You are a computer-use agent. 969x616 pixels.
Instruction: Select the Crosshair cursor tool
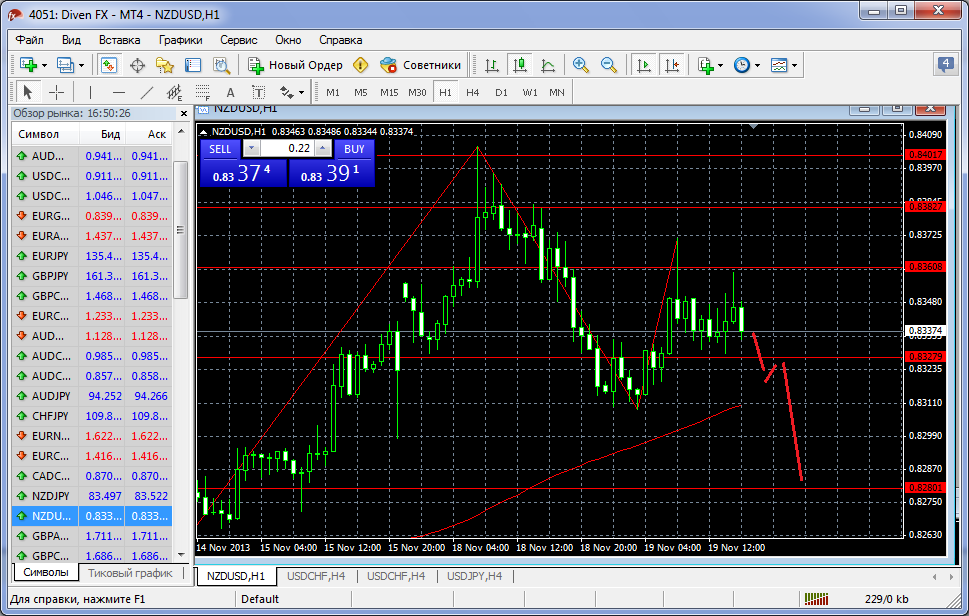coord(57,92)
